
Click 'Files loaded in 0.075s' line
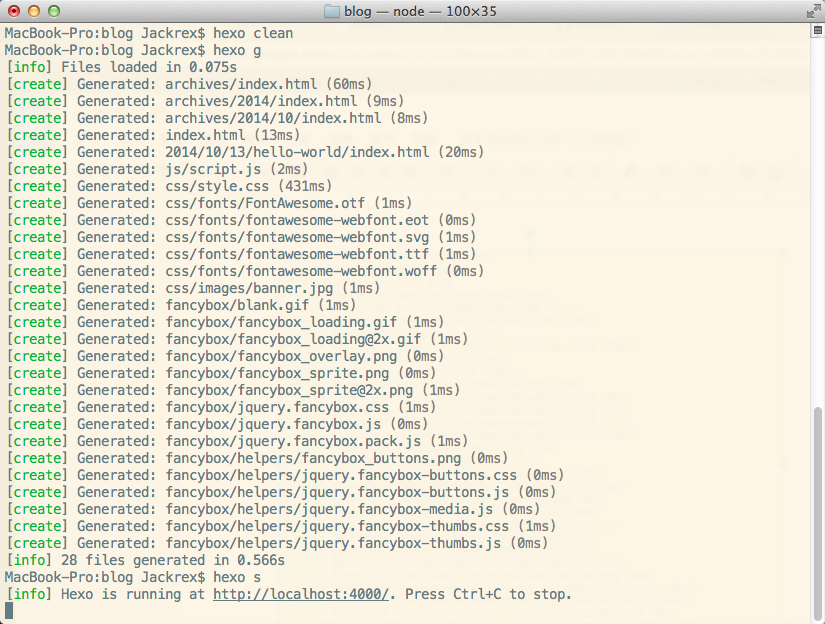pyautogui.click(x=149, y=67)
